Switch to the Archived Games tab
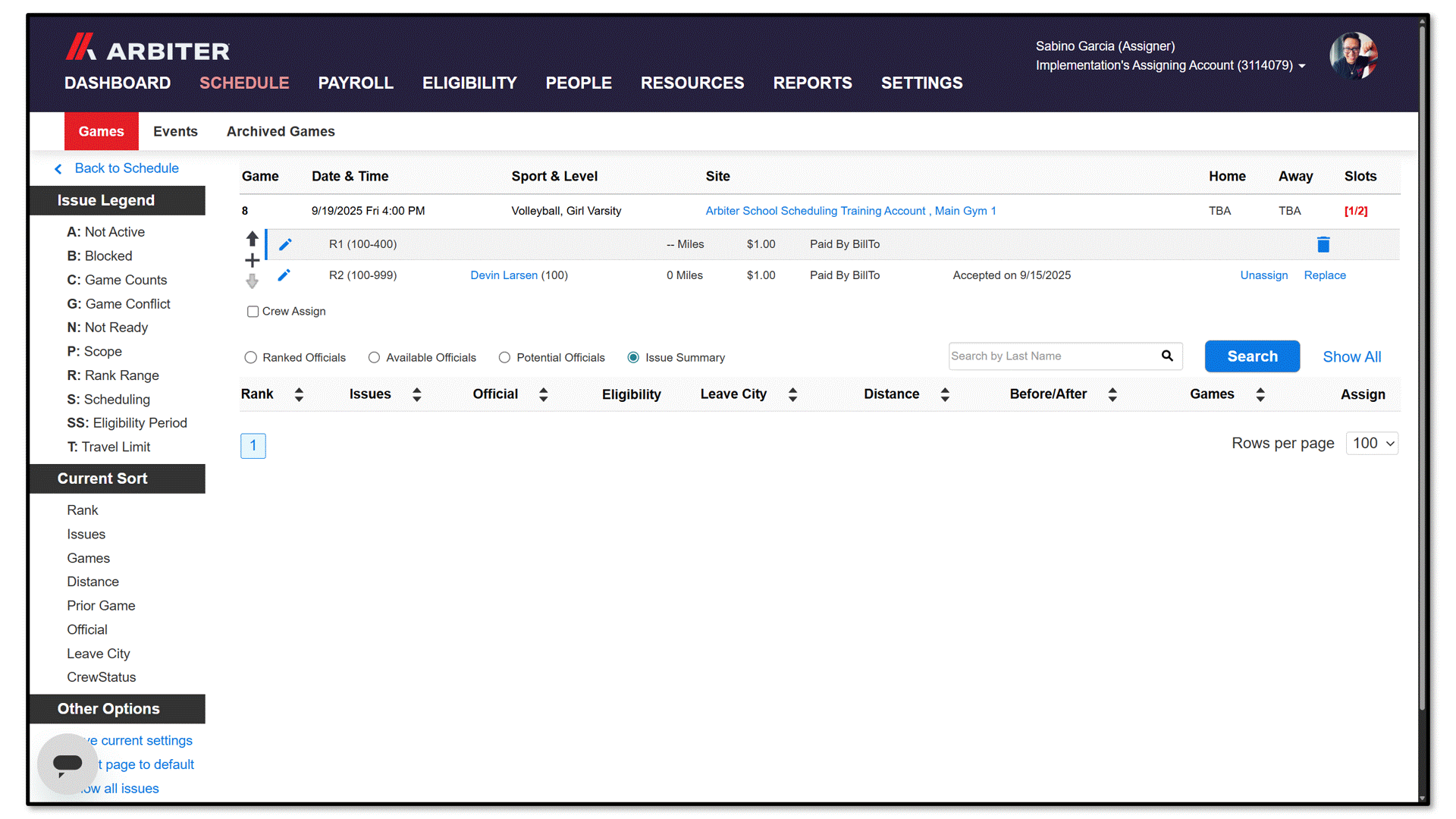Viewport: 1456px width, 819px height. (281, 131)
